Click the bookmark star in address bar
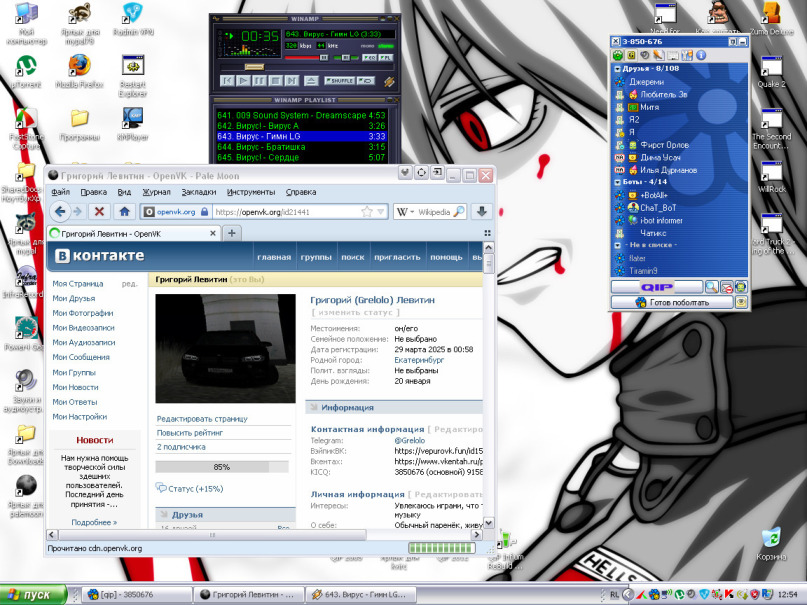The width and height of the screenshot is (807, 605). 366,211
